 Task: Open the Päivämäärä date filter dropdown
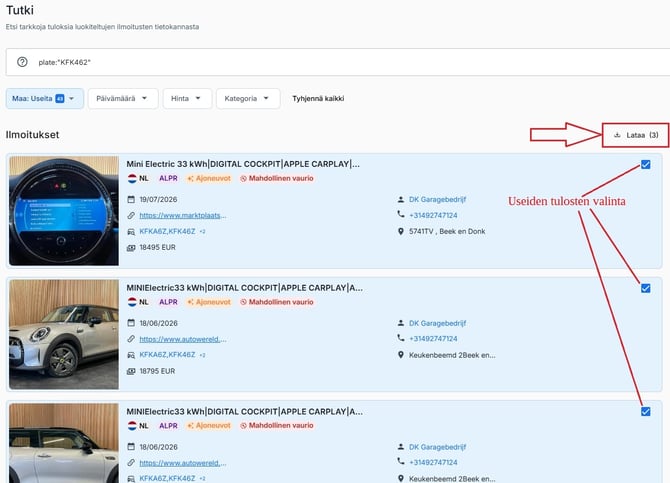click(123, 98)
